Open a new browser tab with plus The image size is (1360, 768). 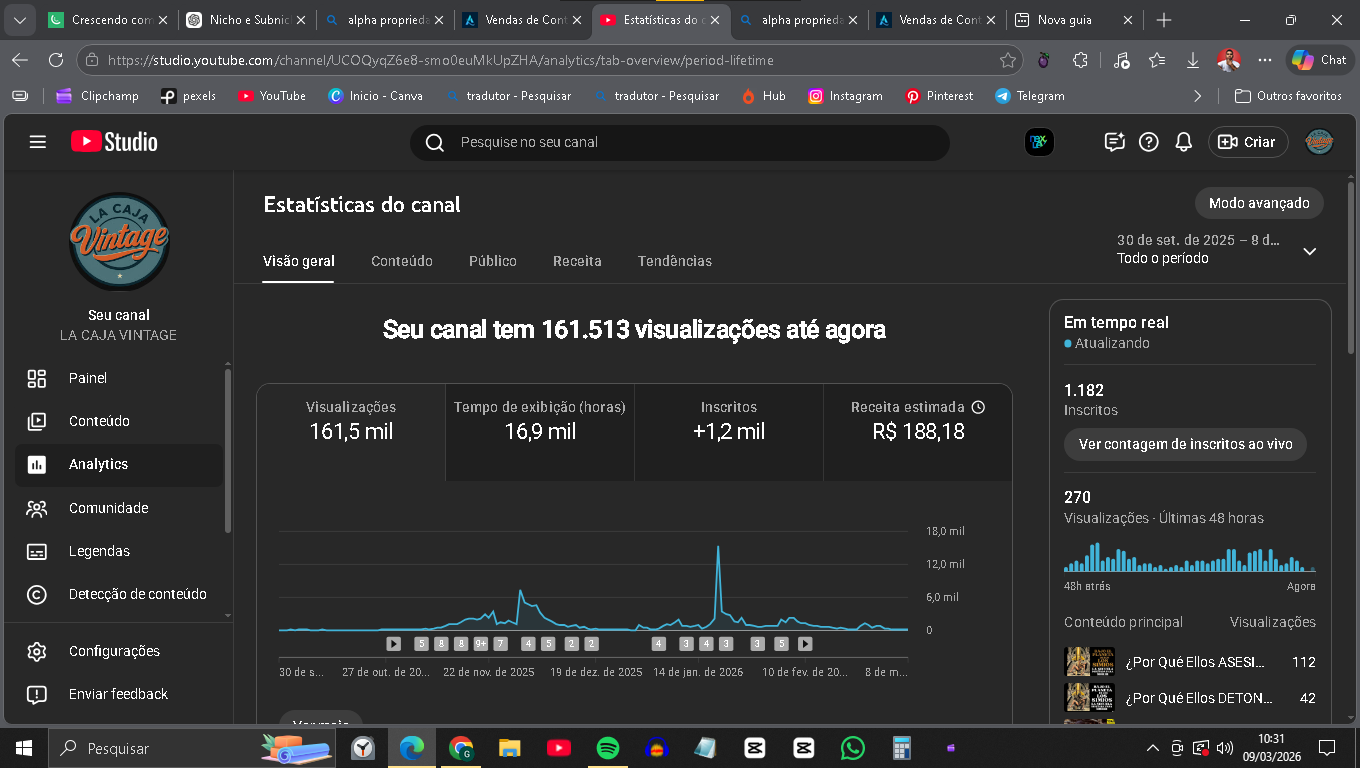click(x=1164, y=20)
